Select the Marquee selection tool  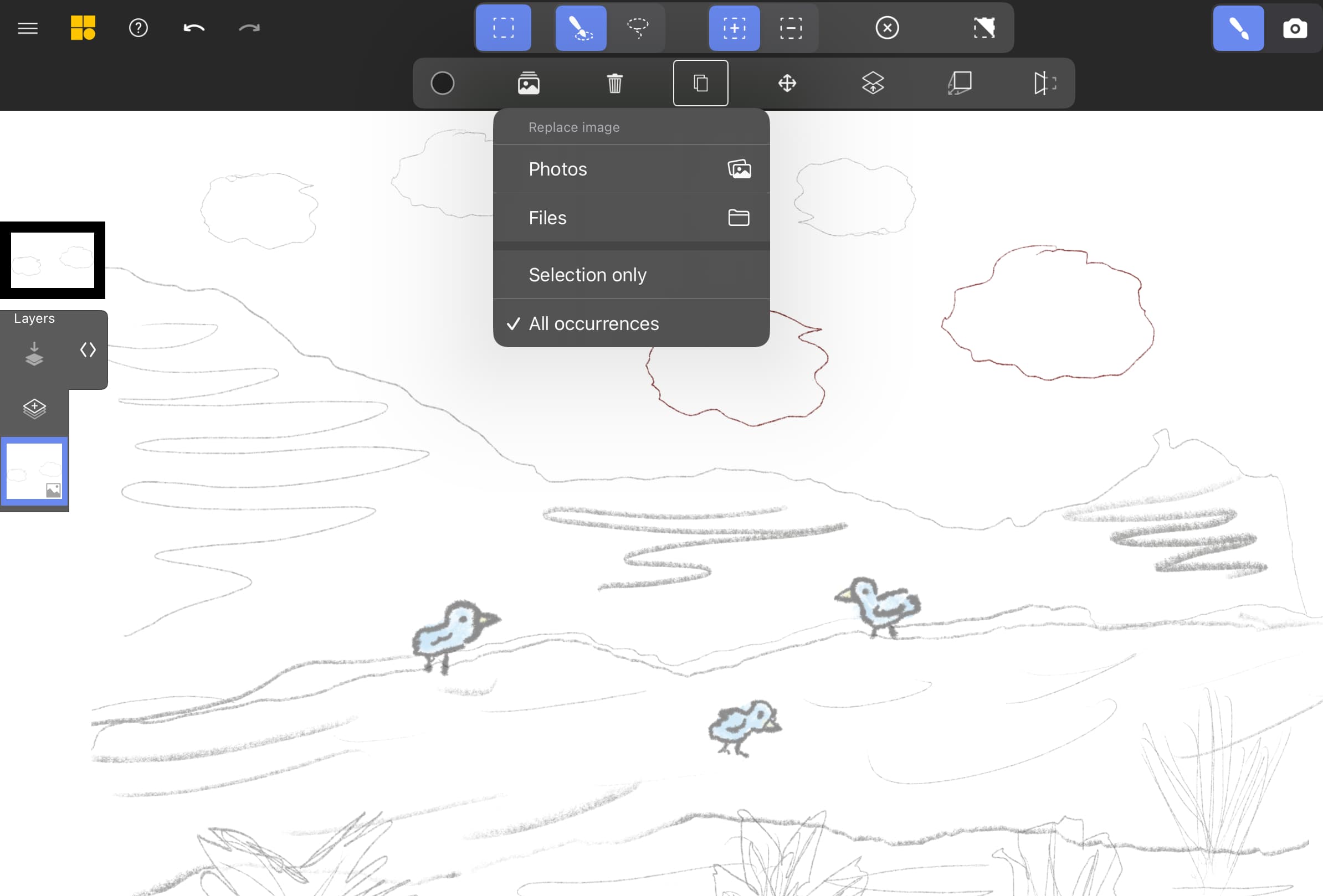[503, 27]
